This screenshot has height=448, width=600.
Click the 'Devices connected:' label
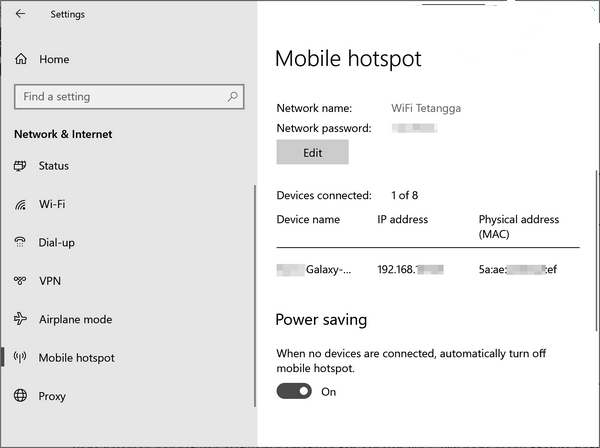(x=324, y=195)
